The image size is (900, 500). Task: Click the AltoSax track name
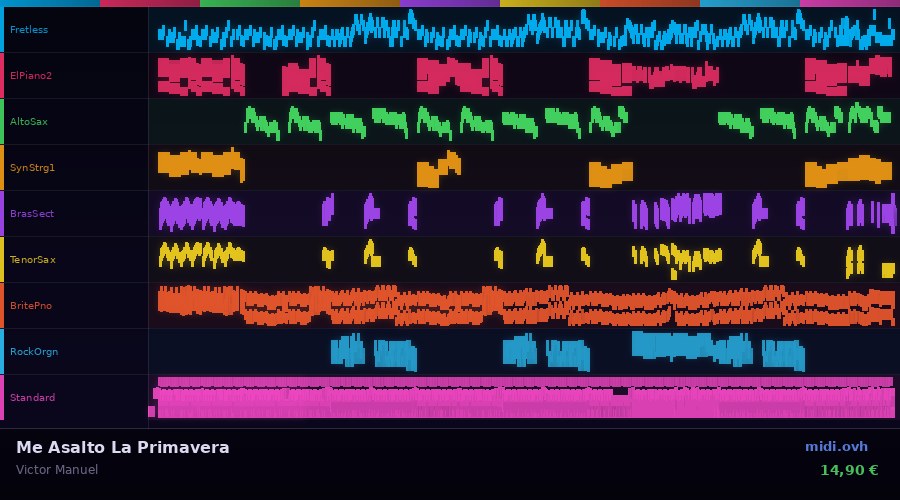pos(29,122)
